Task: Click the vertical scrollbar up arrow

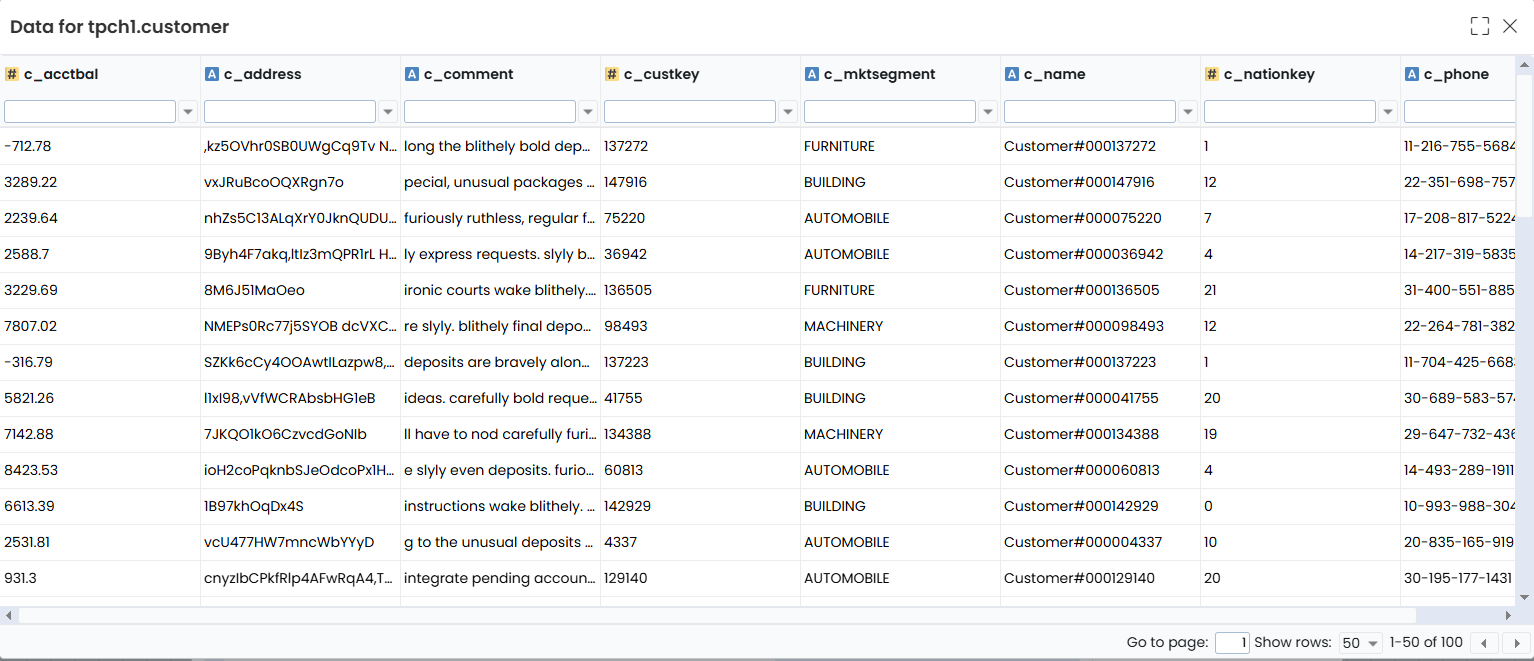Action: [x=1525, y=64]
